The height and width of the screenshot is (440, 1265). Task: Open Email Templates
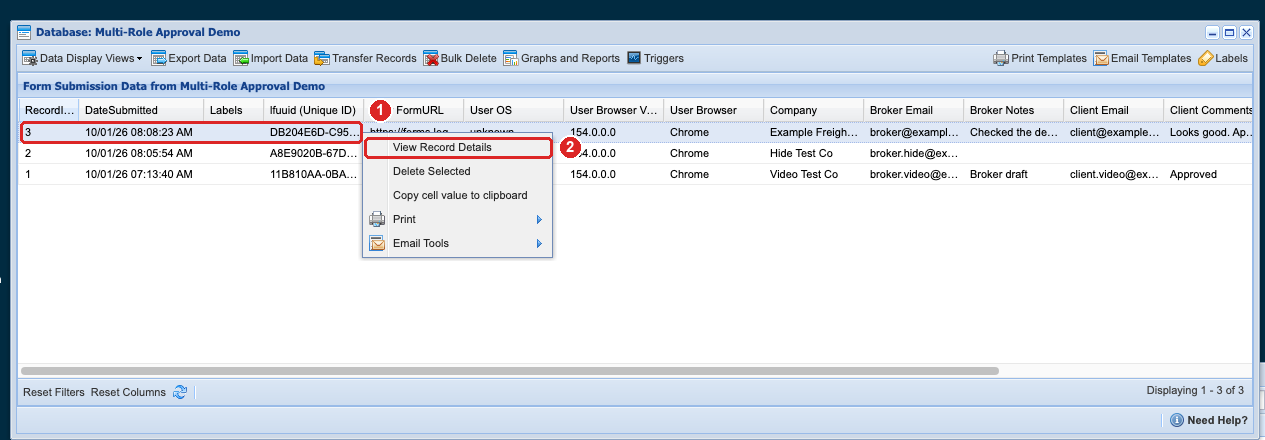tap(1142, 58)
